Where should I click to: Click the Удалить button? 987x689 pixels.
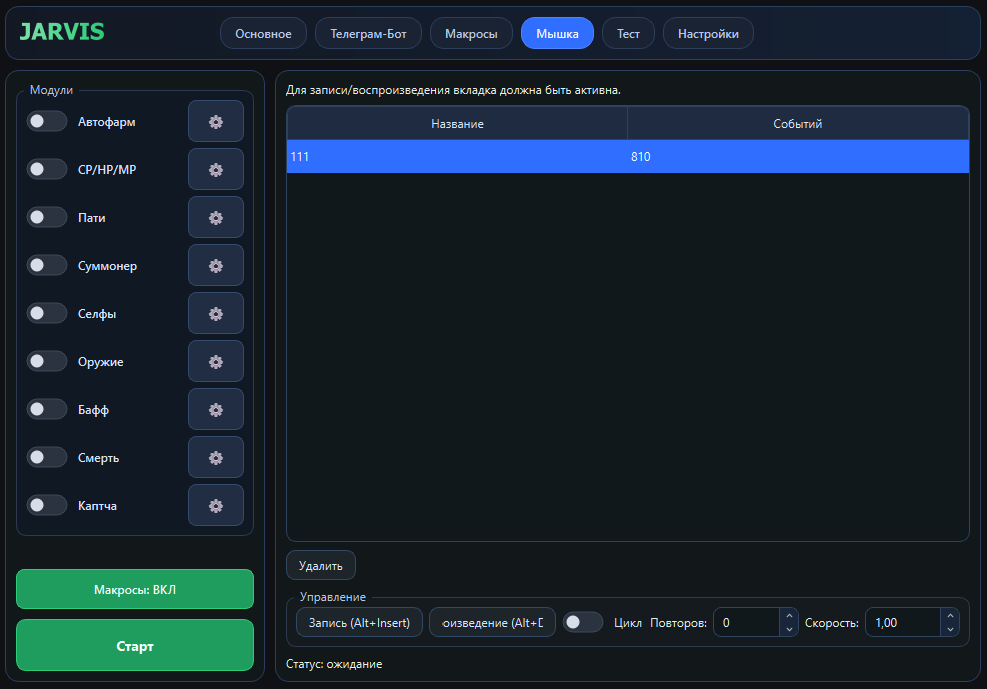(321, 566)
